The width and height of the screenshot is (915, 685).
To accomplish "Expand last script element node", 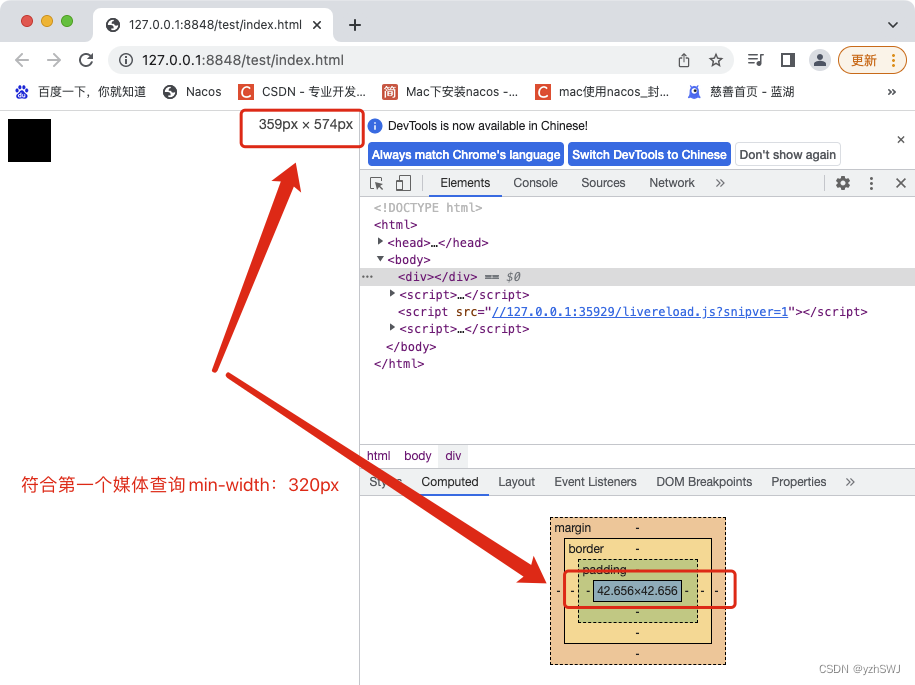I will click(x=392, y=328).
